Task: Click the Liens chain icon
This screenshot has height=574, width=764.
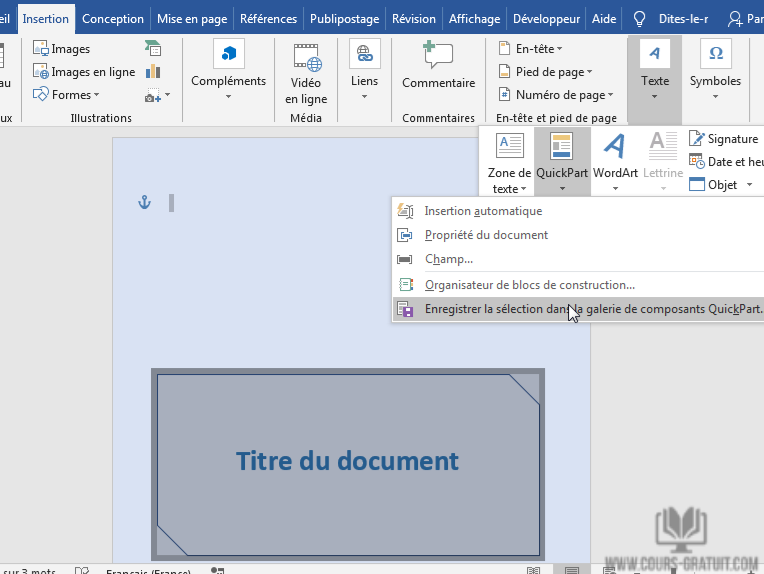Action: [364, 54]
